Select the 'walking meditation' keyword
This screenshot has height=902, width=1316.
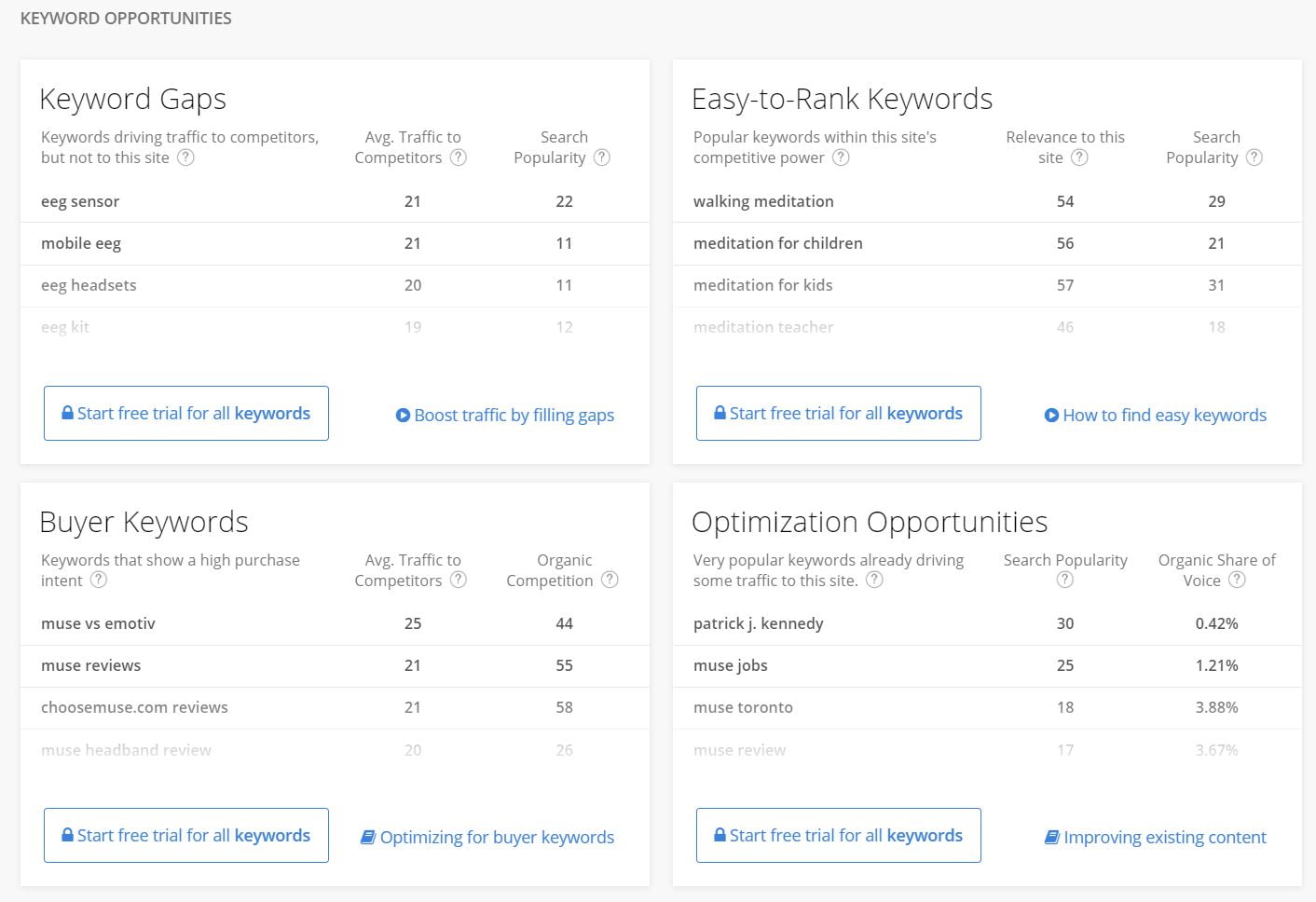tap(763, 201)
